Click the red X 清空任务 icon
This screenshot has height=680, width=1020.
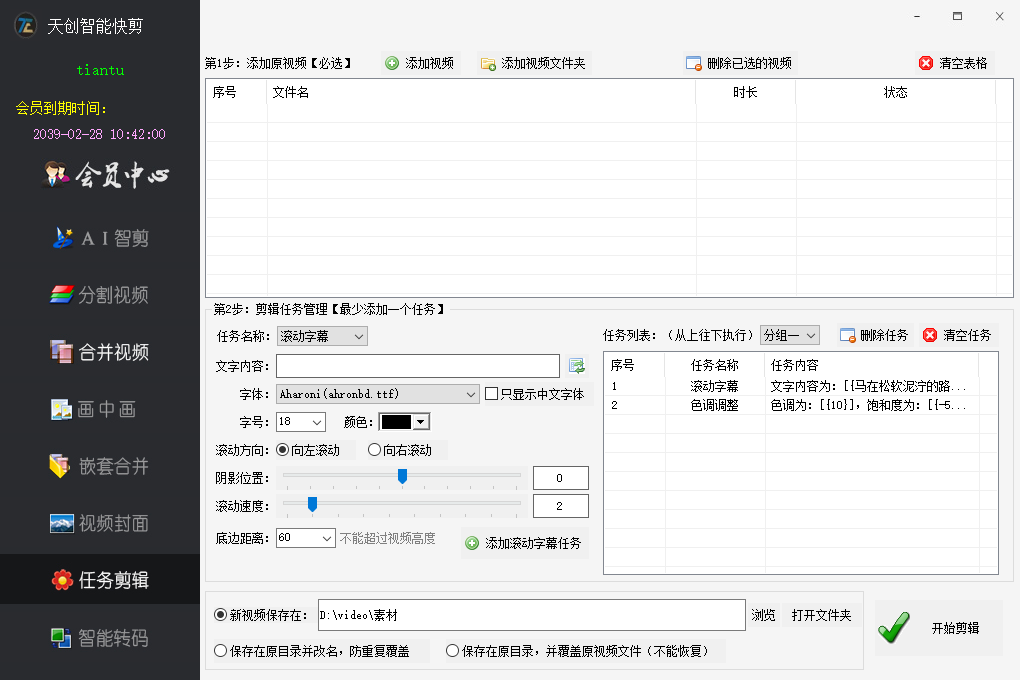(930, 335)
